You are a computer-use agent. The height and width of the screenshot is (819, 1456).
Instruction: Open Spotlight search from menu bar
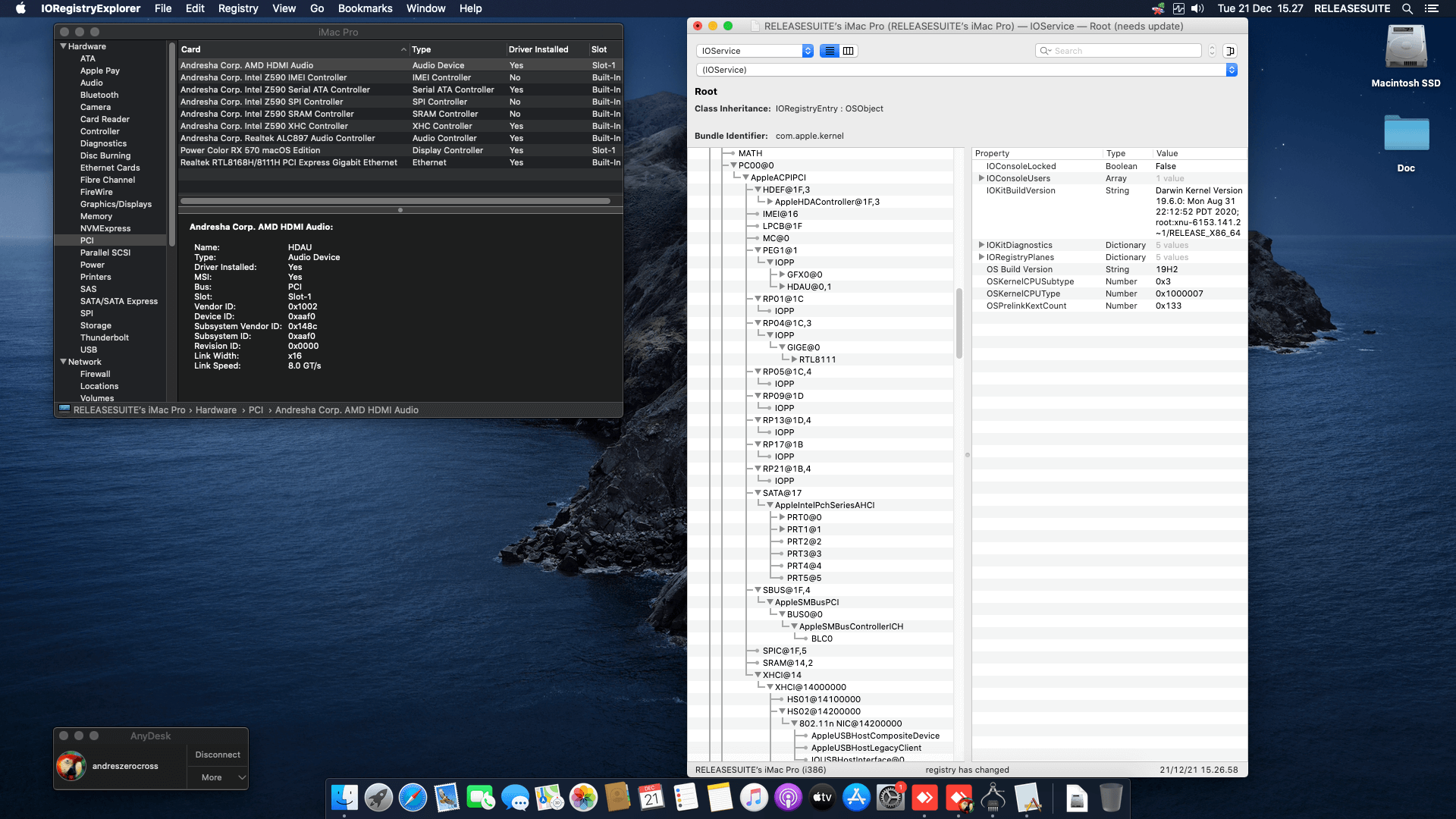(x=1407, y=8)
